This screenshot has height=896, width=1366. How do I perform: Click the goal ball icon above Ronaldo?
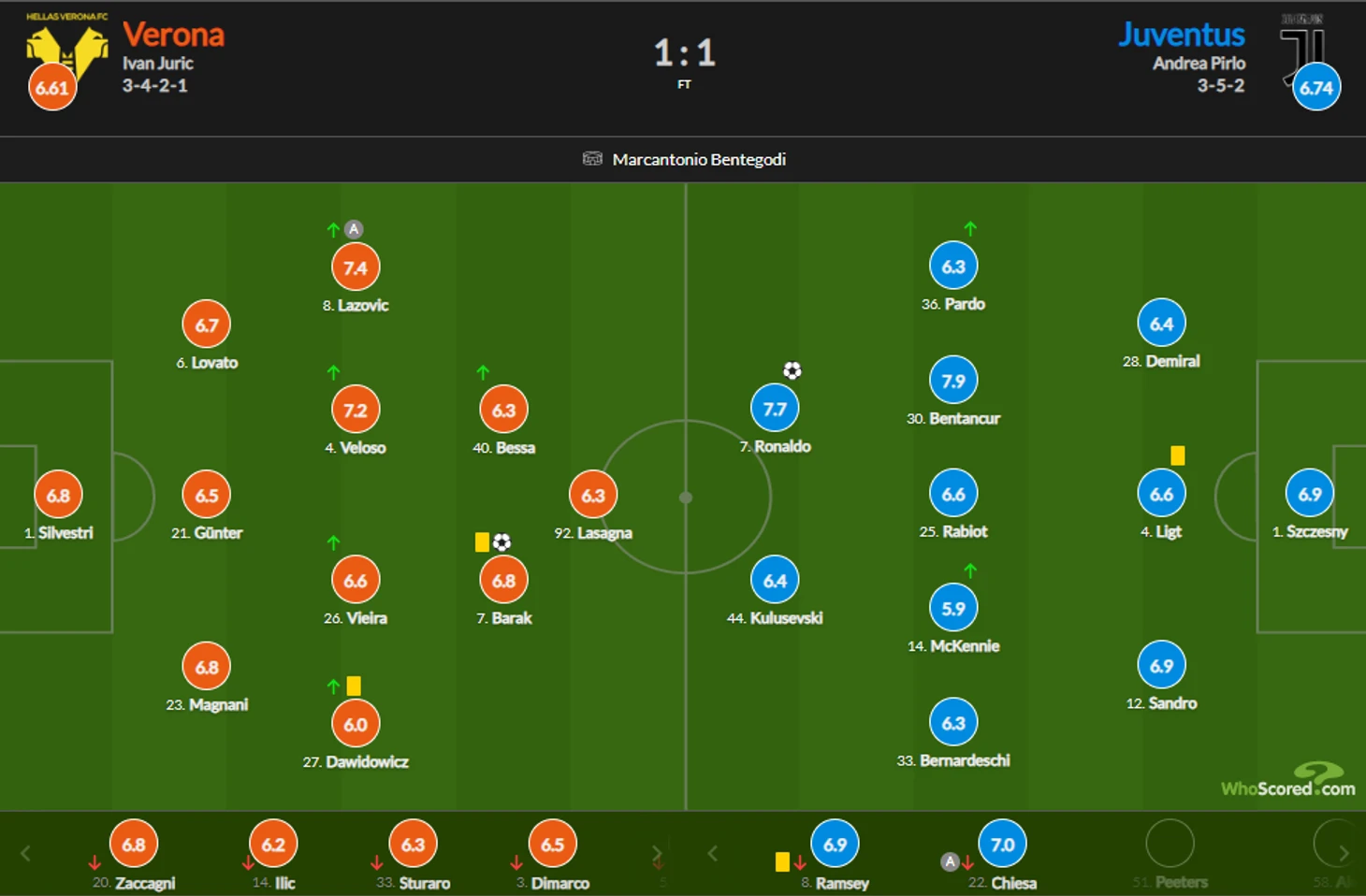tap(792, 370)
